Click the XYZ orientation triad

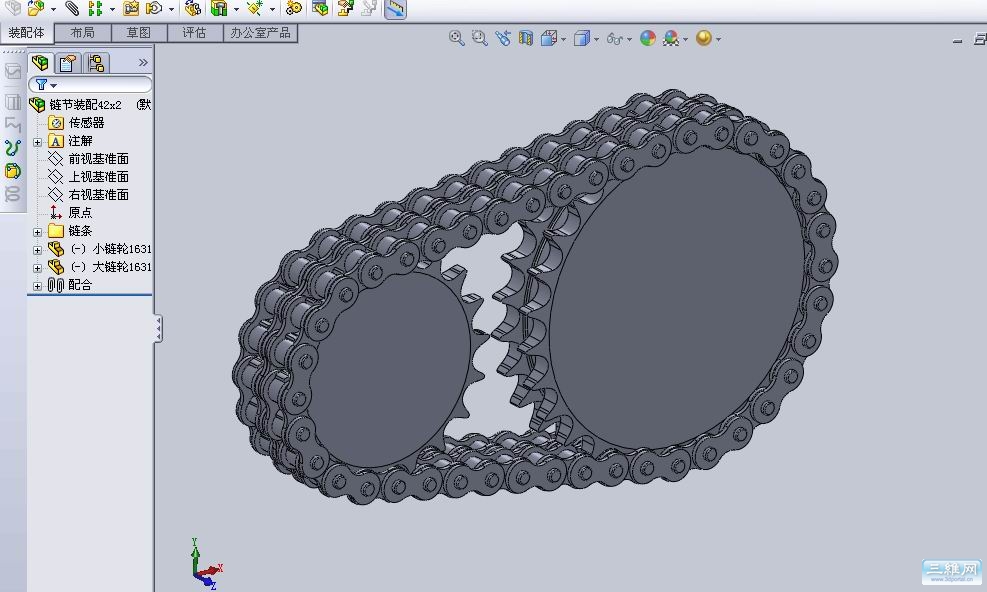coord(206,564)
